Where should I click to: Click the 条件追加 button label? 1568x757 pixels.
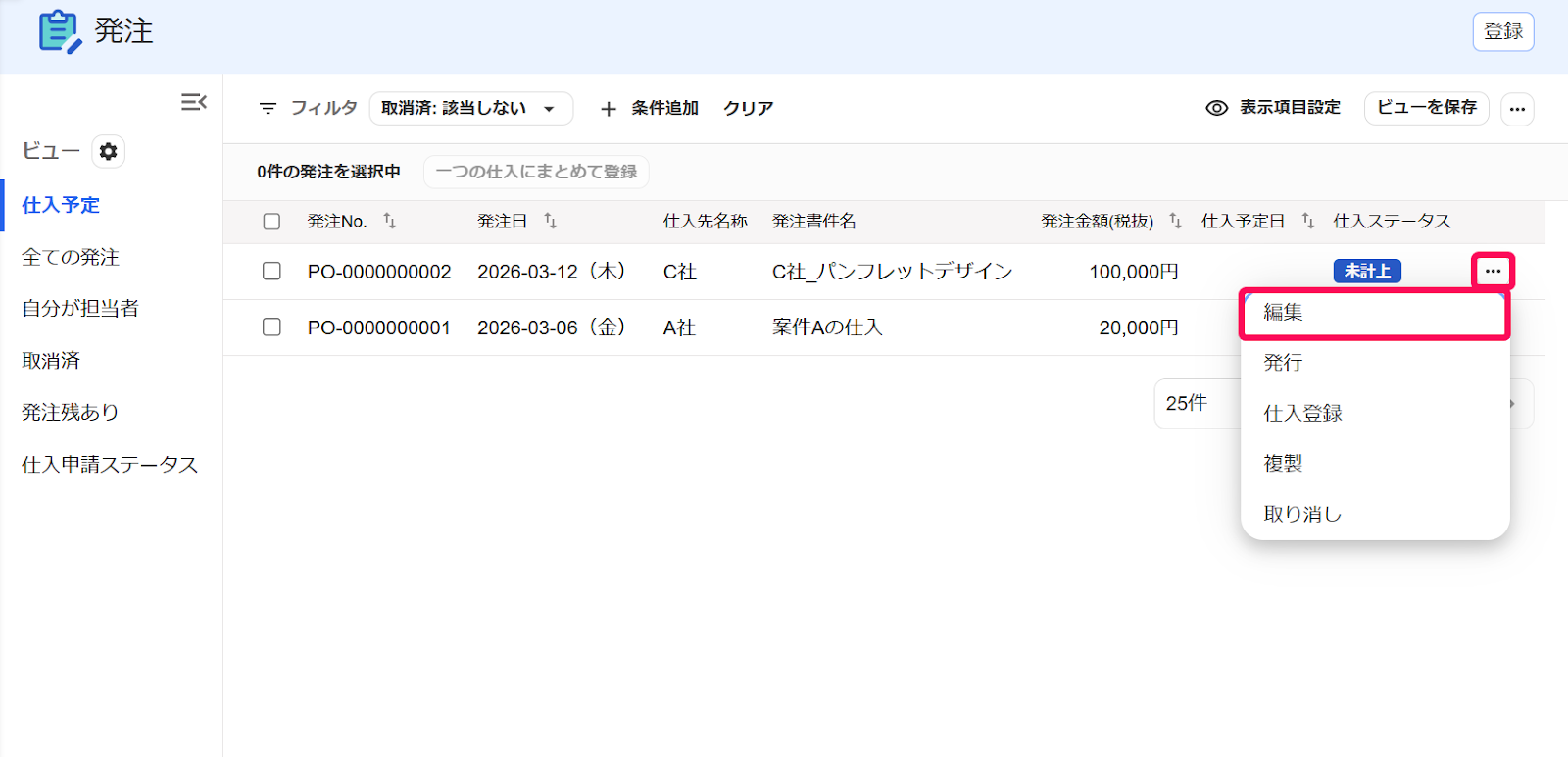coord(664,108)
